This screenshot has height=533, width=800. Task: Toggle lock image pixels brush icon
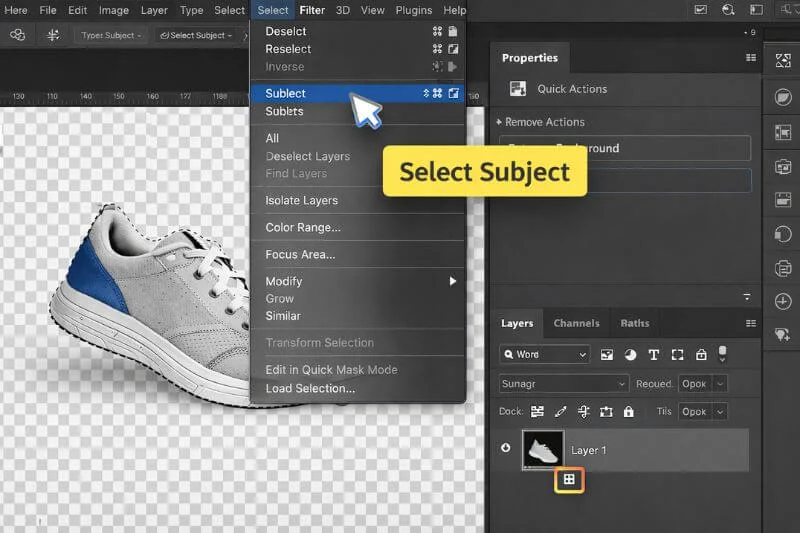pyautogui.click(x=561, y=412)
